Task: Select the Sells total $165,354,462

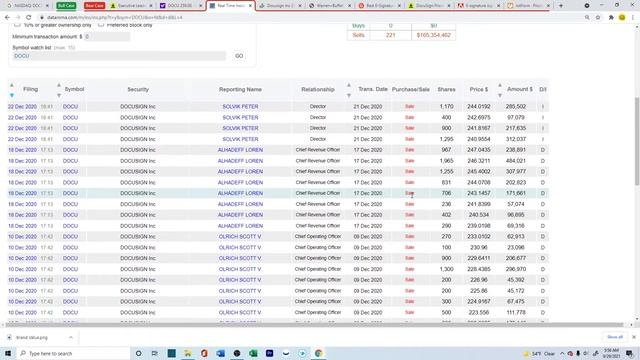Action: pyautogui.click(x=433, y=35)
